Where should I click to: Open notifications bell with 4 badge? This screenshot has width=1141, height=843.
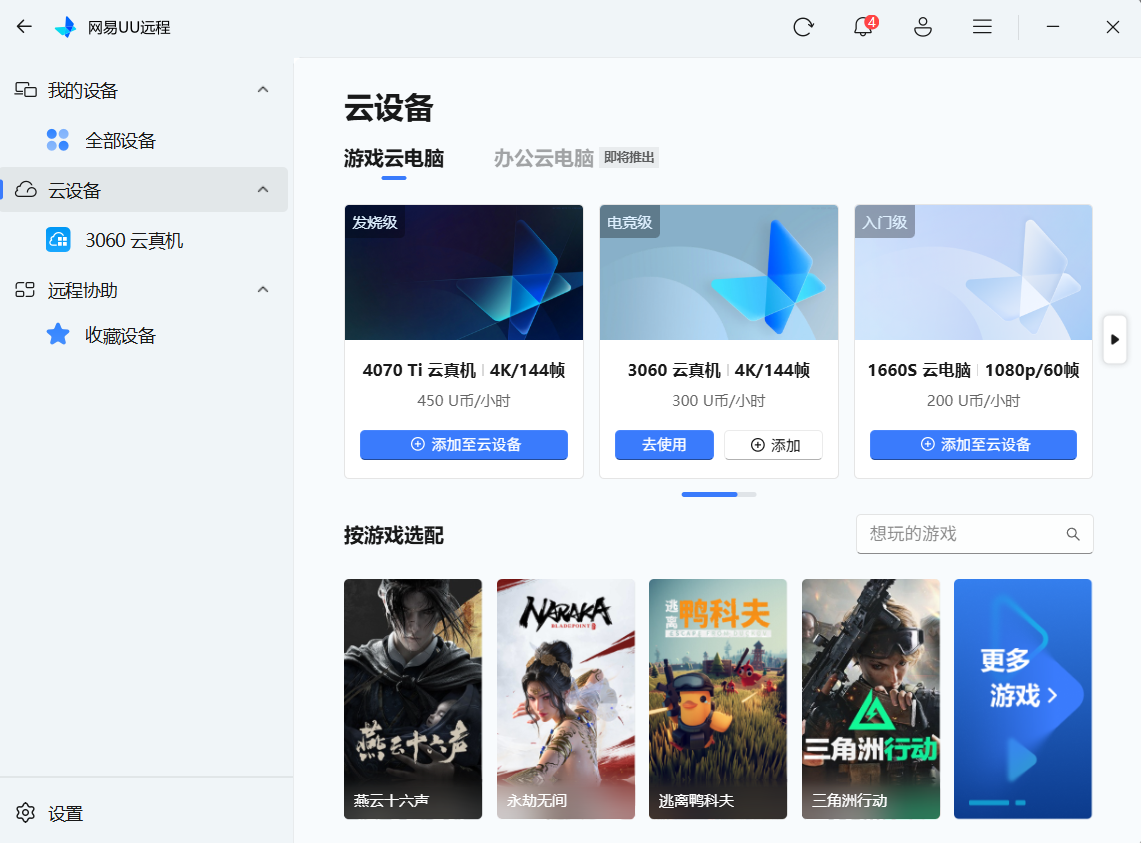coord(864,26)
